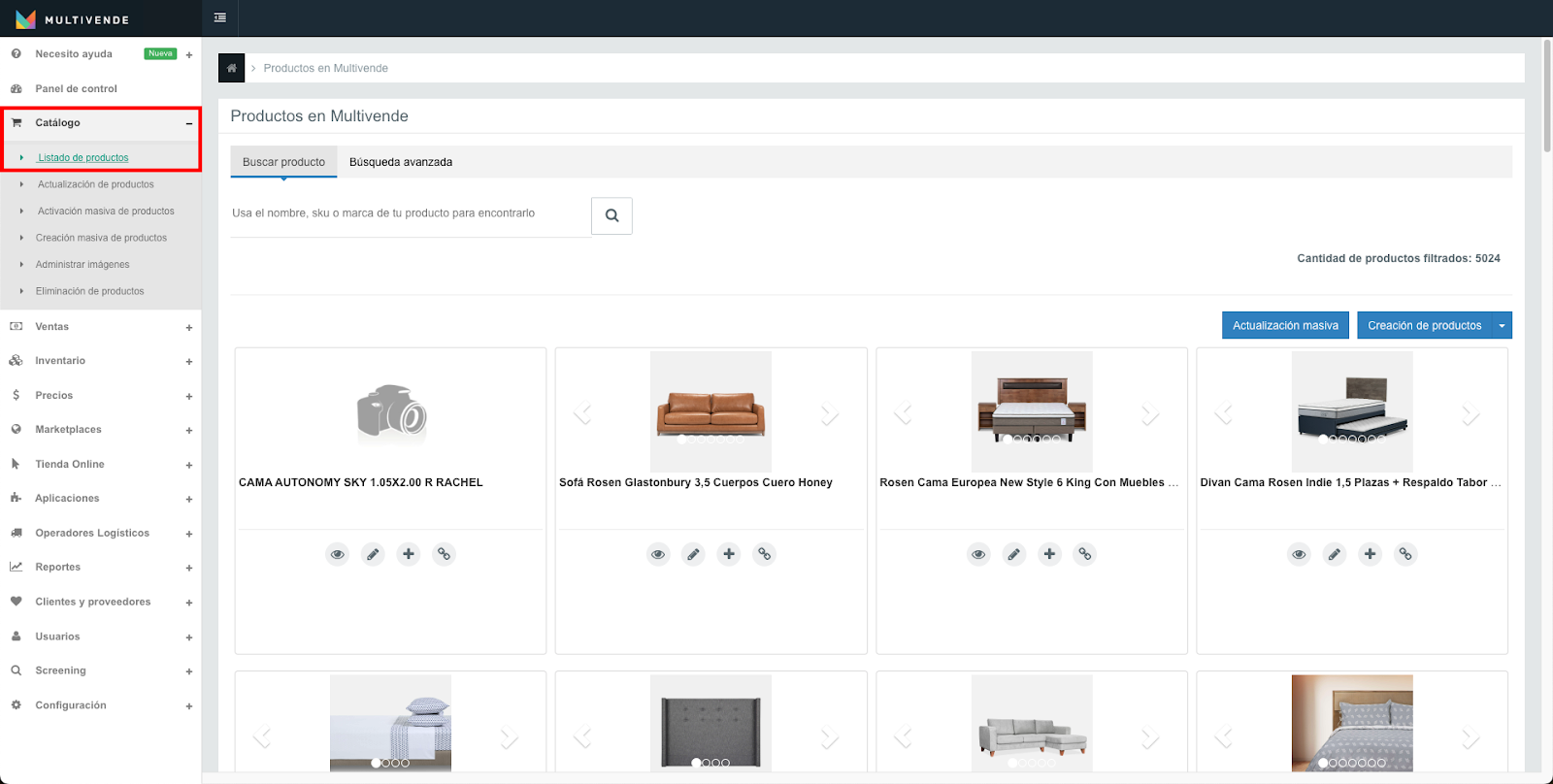Expand the Inventario sidebar section
Screen dimensions: 1553x784
189,362
